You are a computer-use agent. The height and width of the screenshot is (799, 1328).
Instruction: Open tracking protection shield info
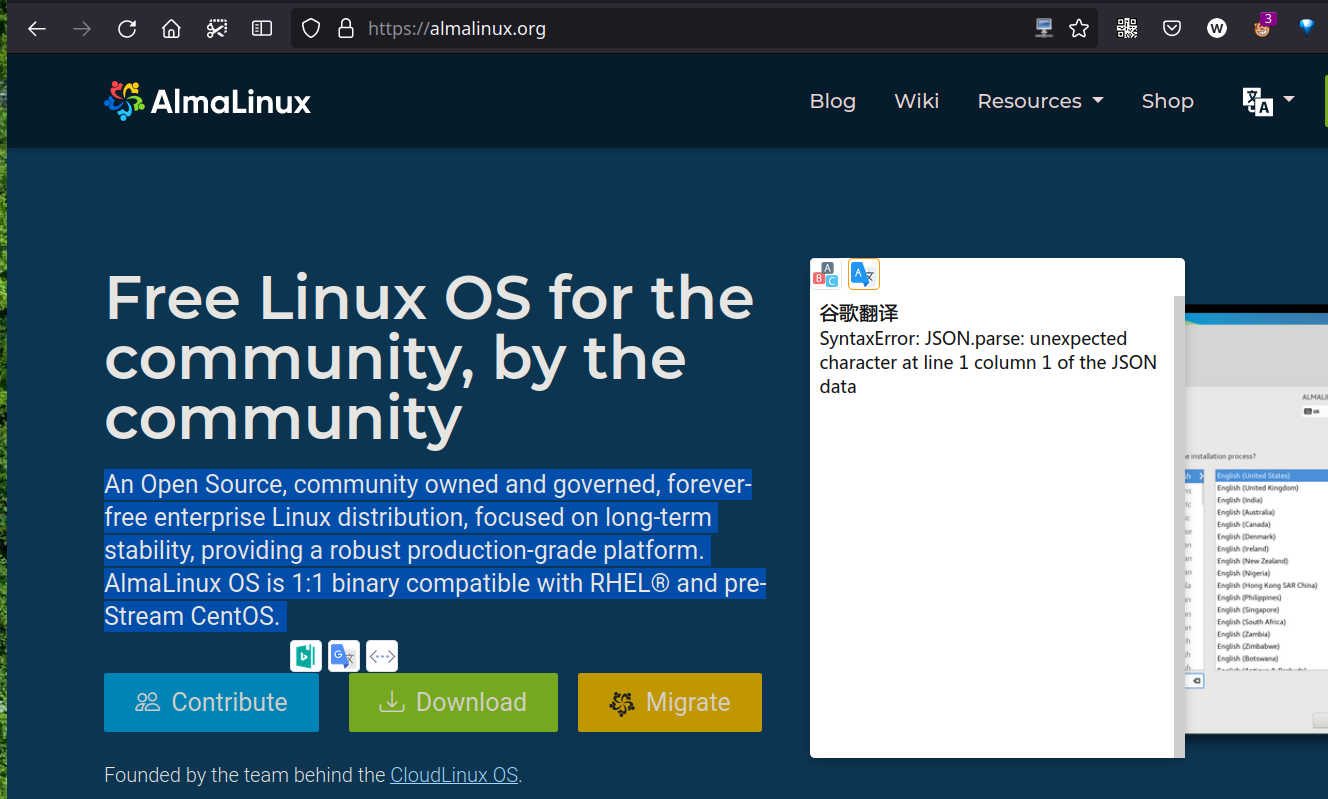[x=311, y=29]
